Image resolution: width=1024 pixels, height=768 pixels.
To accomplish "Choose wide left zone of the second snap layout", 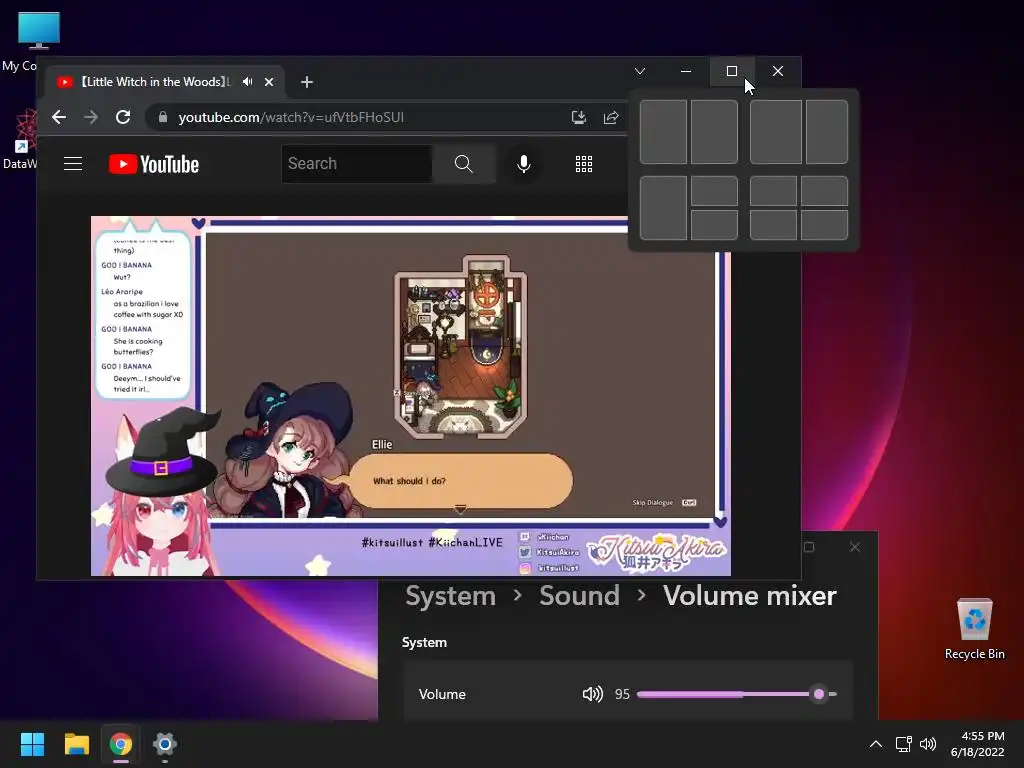I will (776, 132).
